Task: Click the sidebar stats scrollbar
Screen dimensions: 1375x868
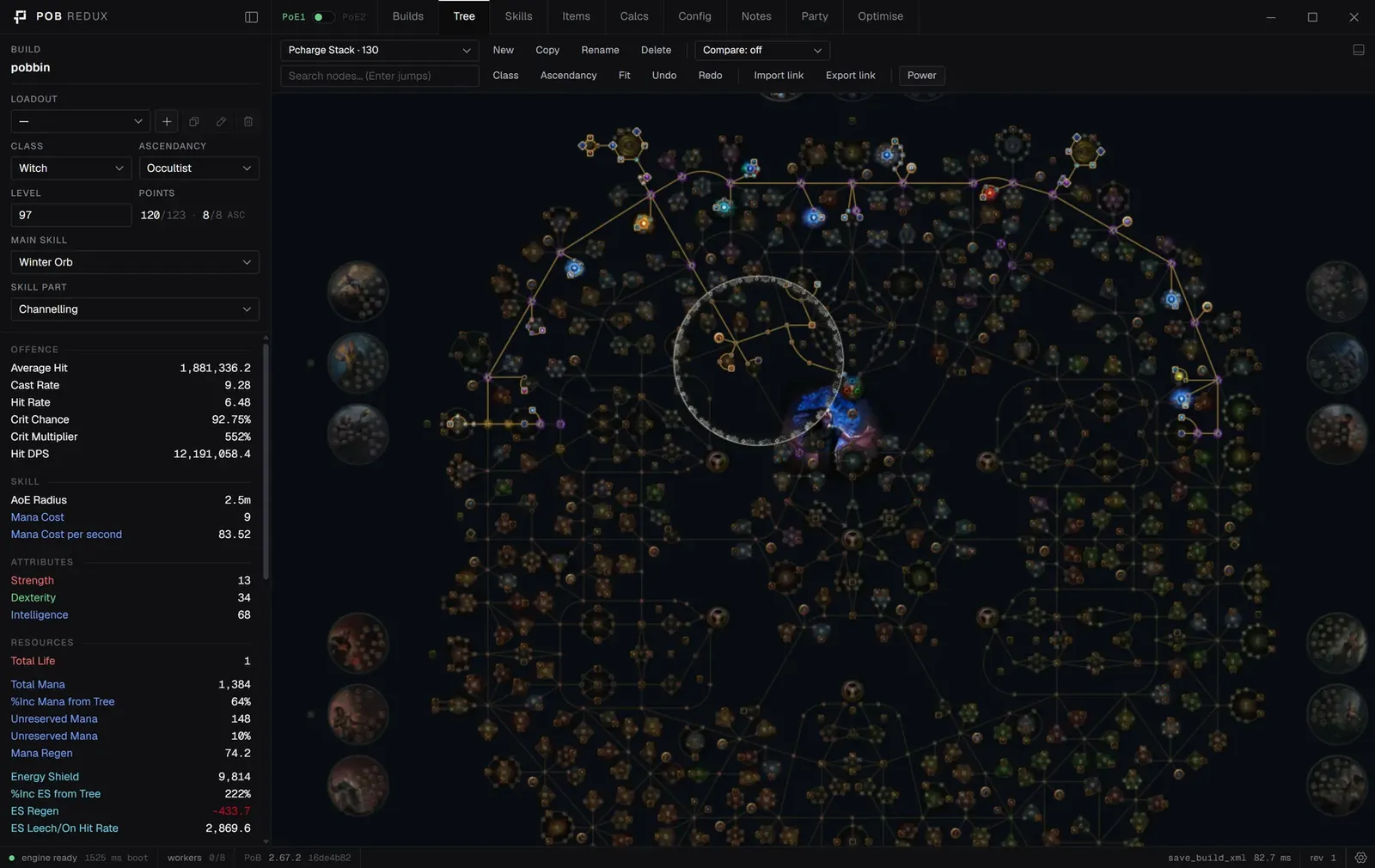Action: pyautogui.click(x=266, y=460)
